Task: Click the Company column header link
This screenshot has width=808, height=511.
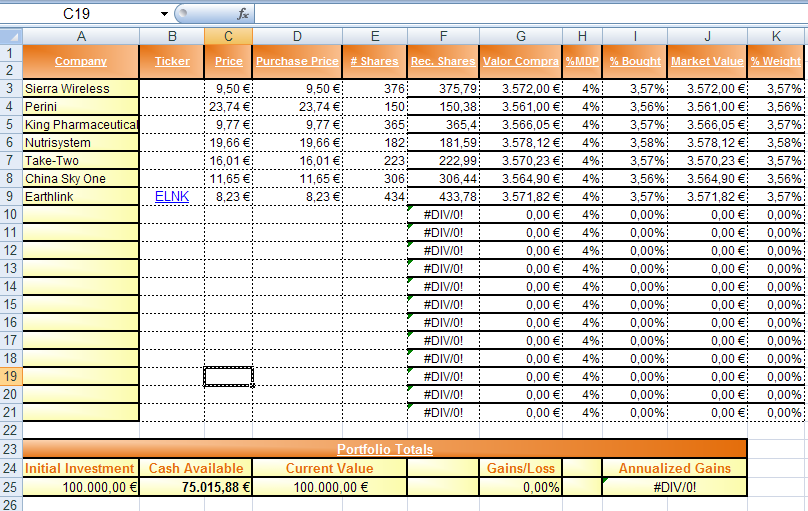Action: click(81, 61)
